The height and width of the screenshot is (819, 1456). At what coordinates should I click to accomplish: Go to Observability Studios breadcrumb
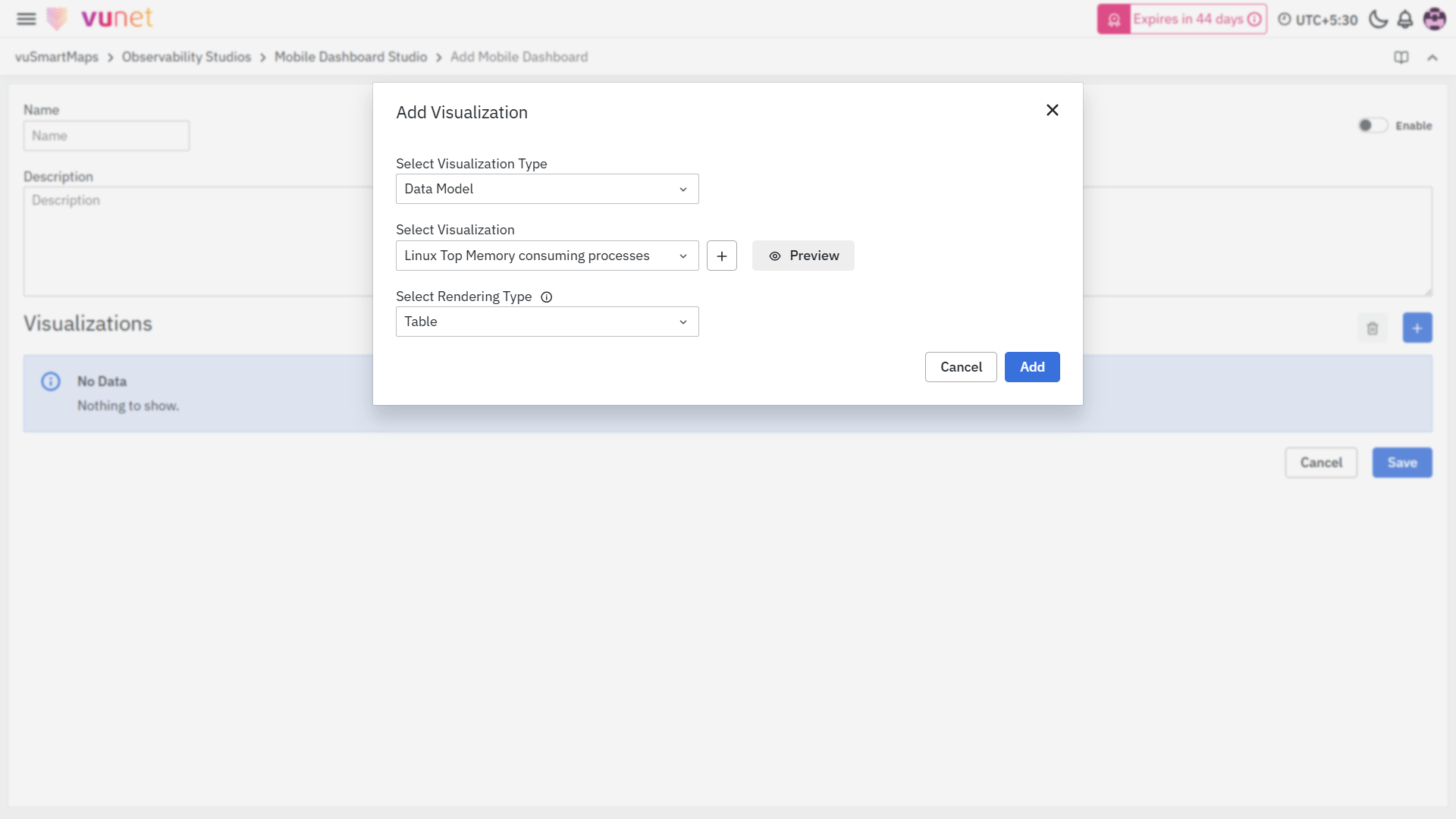[186, 58]
